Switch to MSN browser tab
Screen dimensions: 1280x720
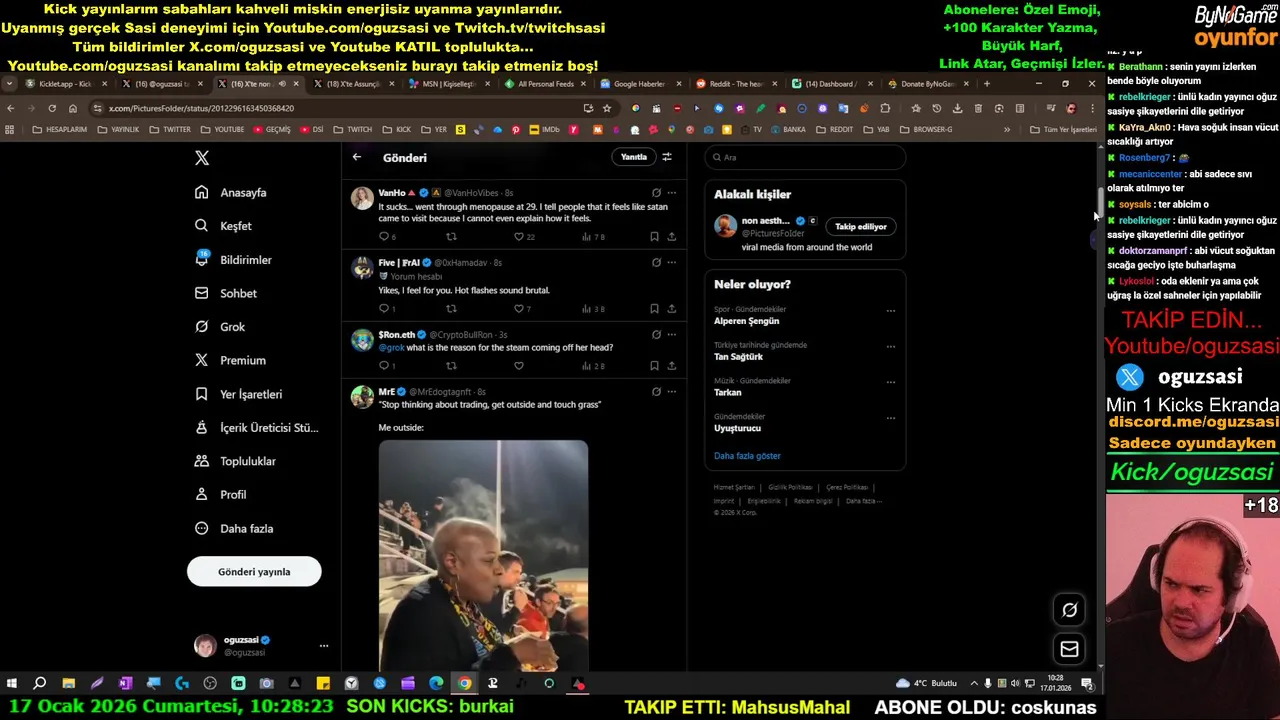(x=447, y=84)
